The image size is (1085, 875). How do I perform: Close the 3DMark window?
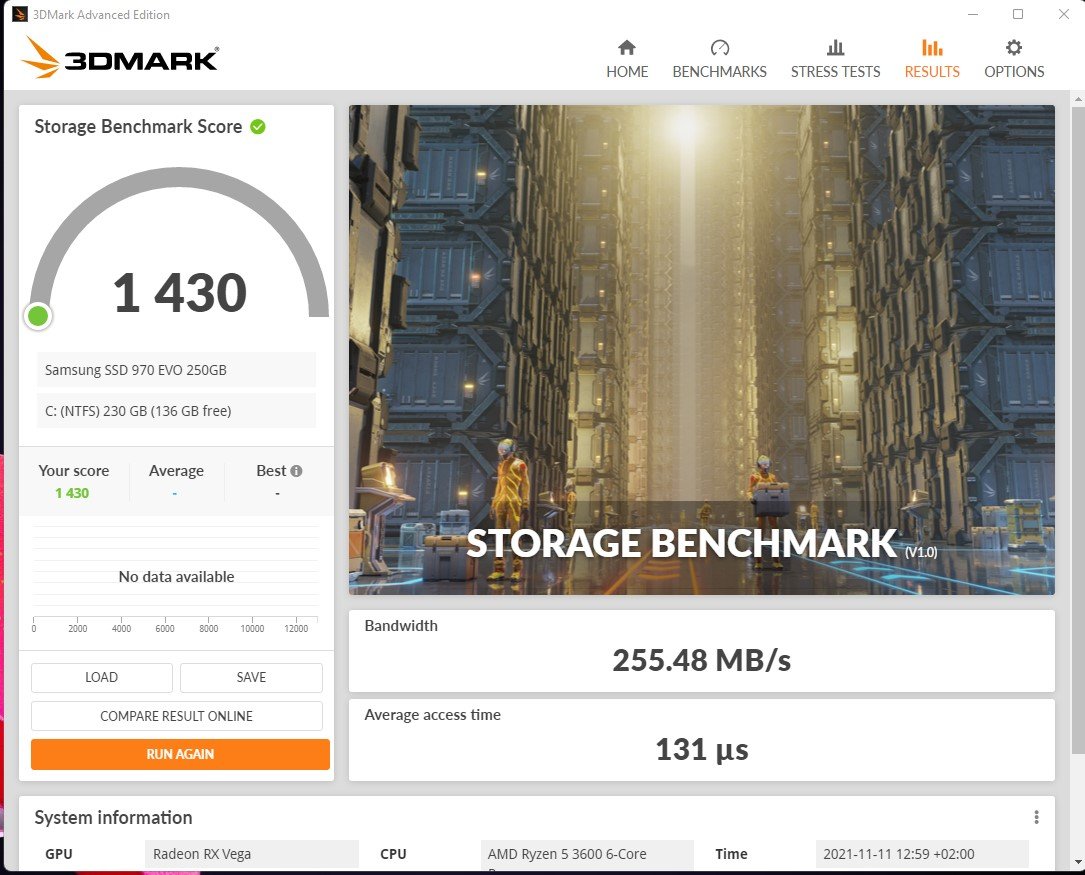(x=1064, y=14)
